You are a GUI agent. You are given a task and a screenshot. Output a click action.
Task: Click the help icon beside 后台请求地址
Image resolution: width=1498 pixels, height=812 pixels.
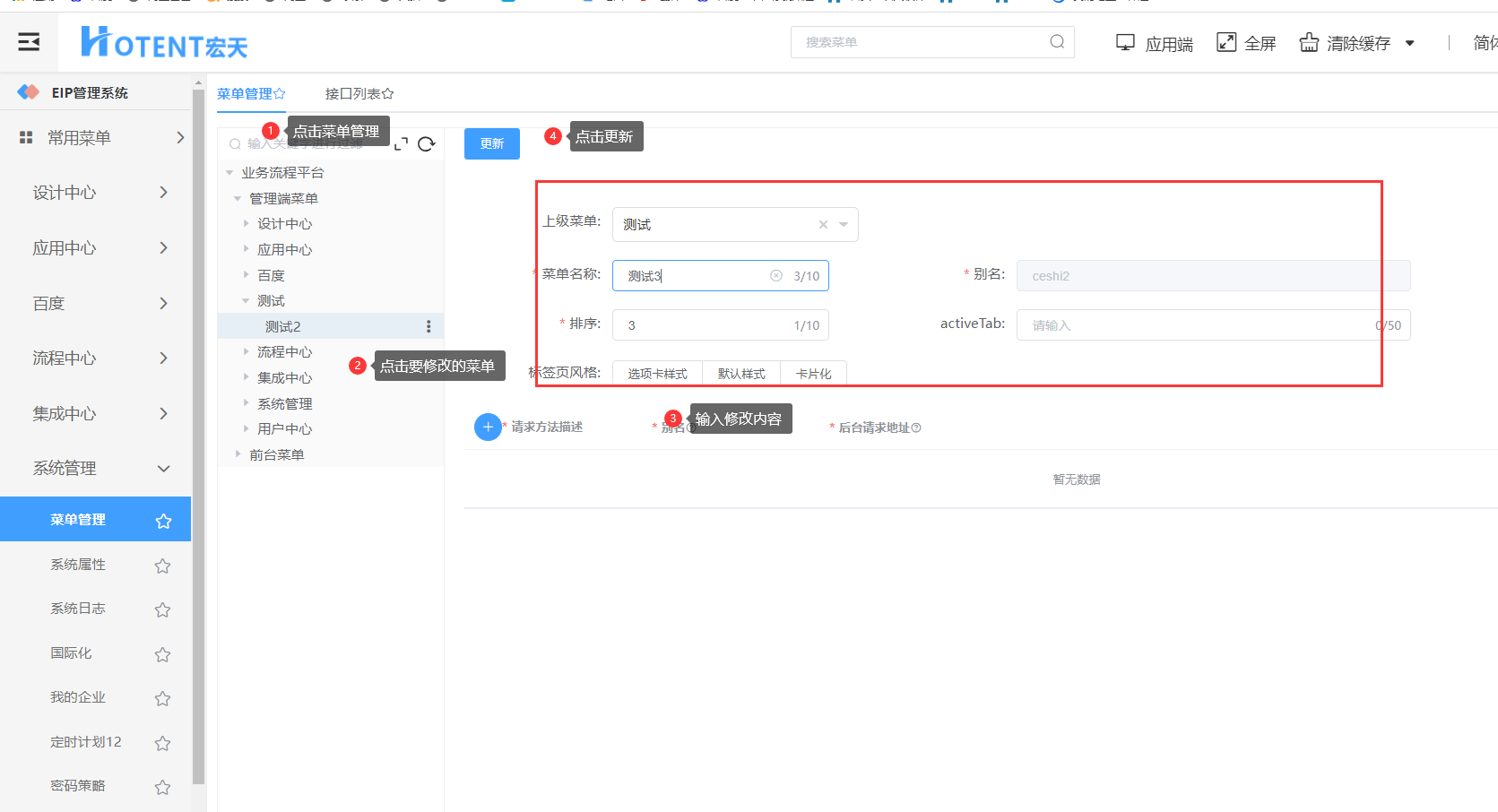point(916,428)
